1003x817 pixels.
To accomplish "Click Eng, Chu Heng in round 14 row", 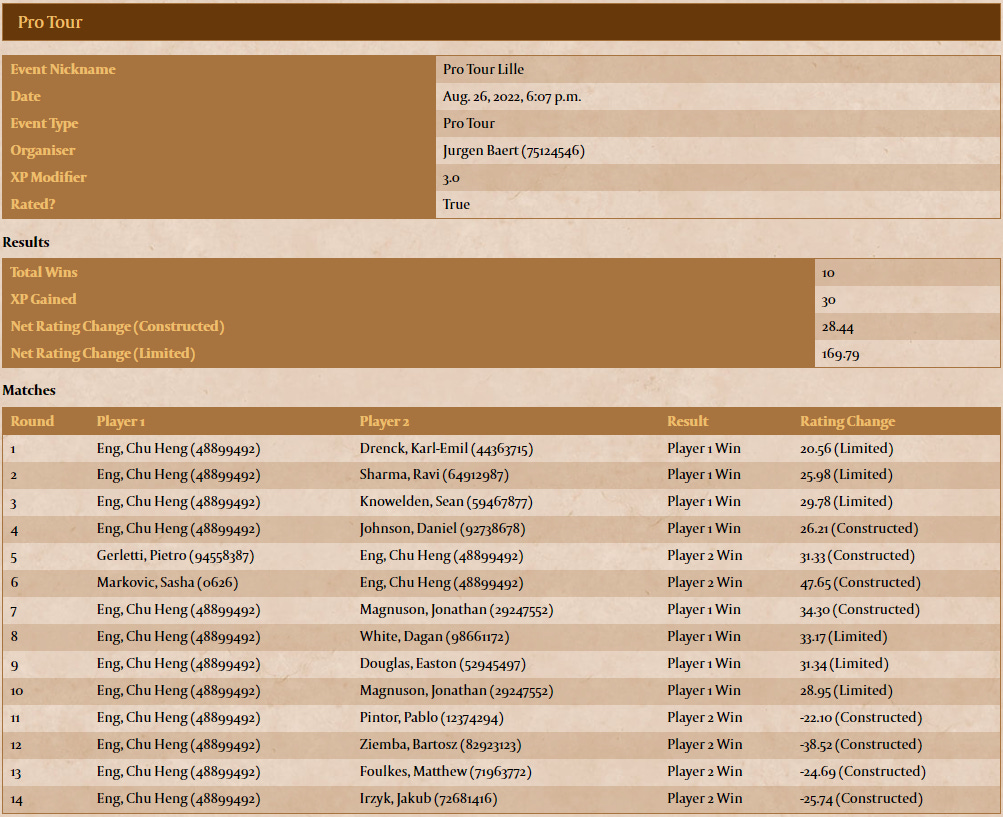I will (x=178, y=798).
